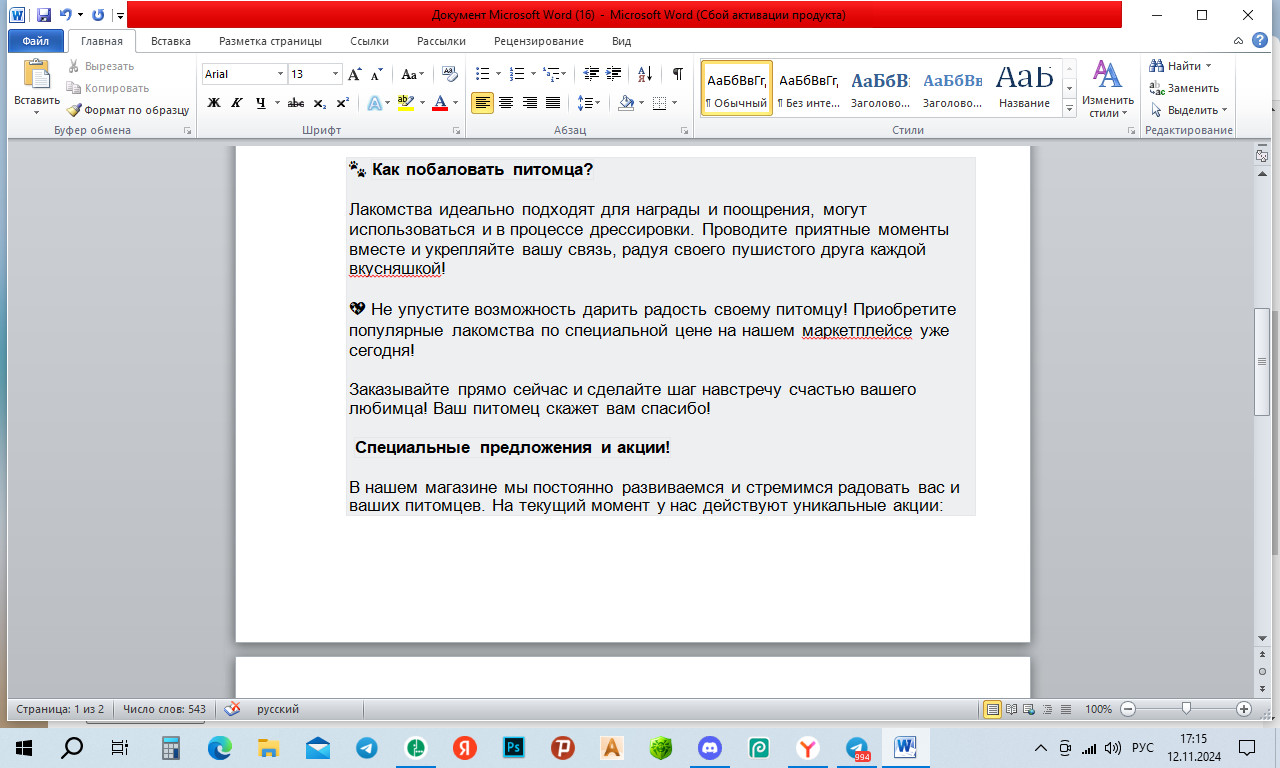Viewport: 1280px width, 768px height.
Task: Open Word Help with the question mark
Action: point(1258,41)
